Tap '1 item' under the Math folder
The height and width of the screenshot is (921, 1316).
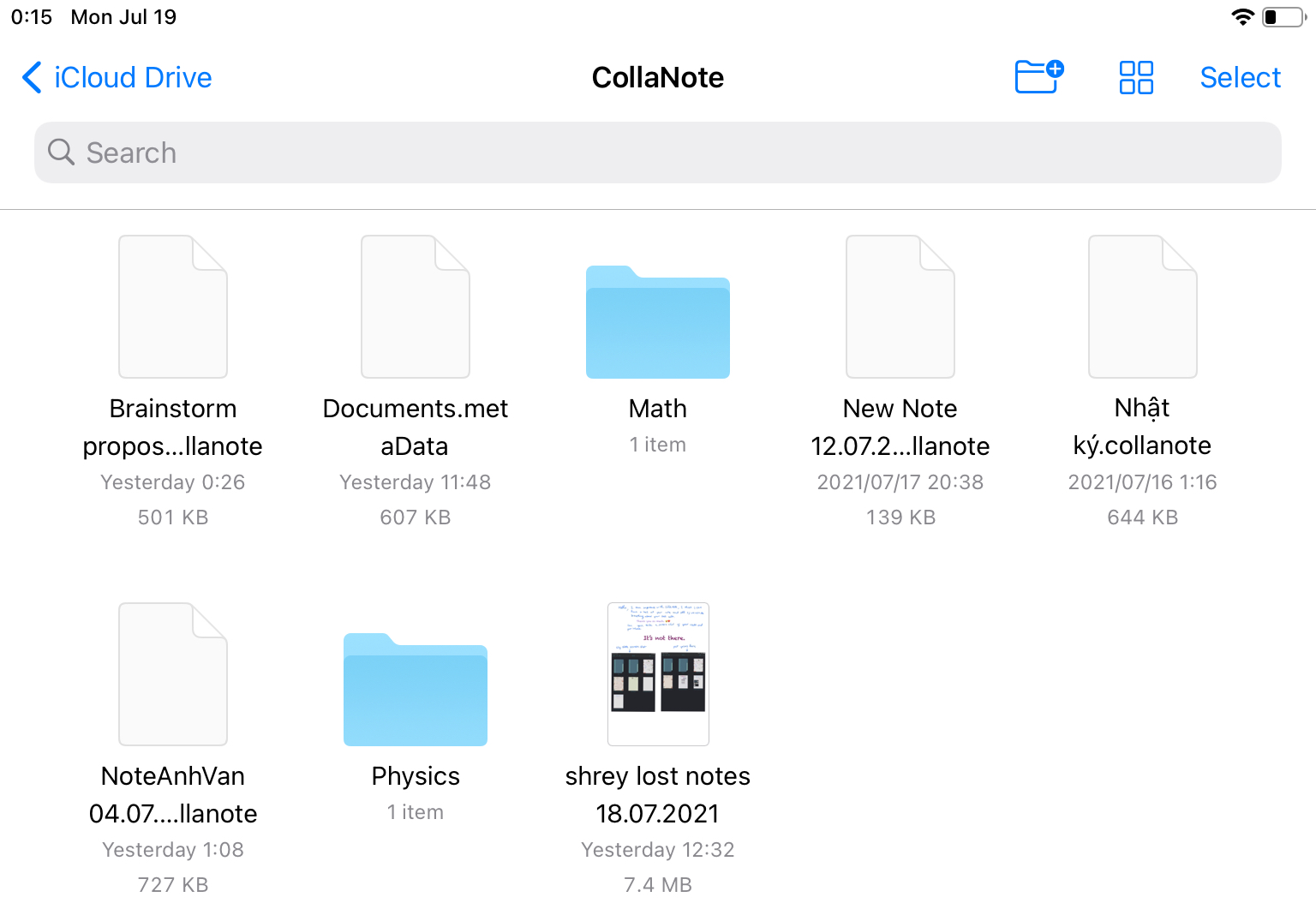pos(658,445)
